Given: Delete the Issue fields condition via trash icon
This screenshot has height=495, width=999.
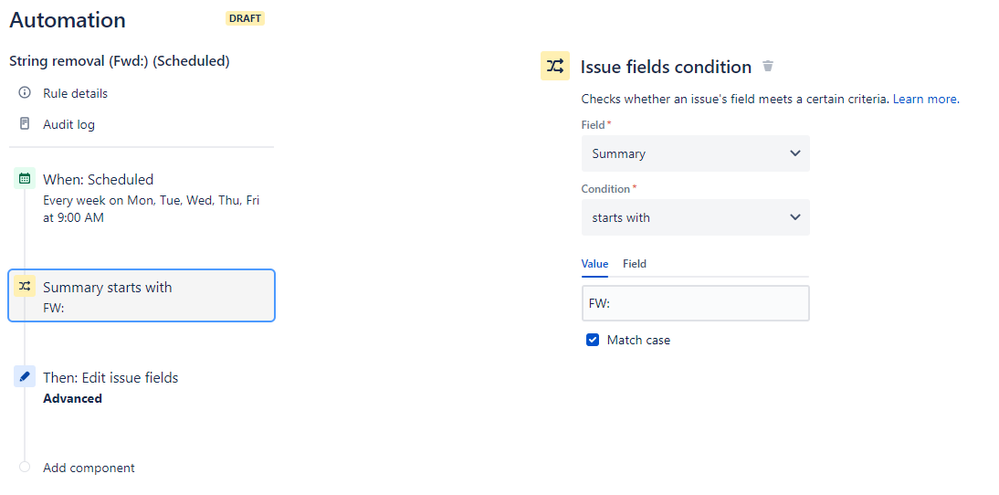Looking at the screenshot, I should (768, 66).
